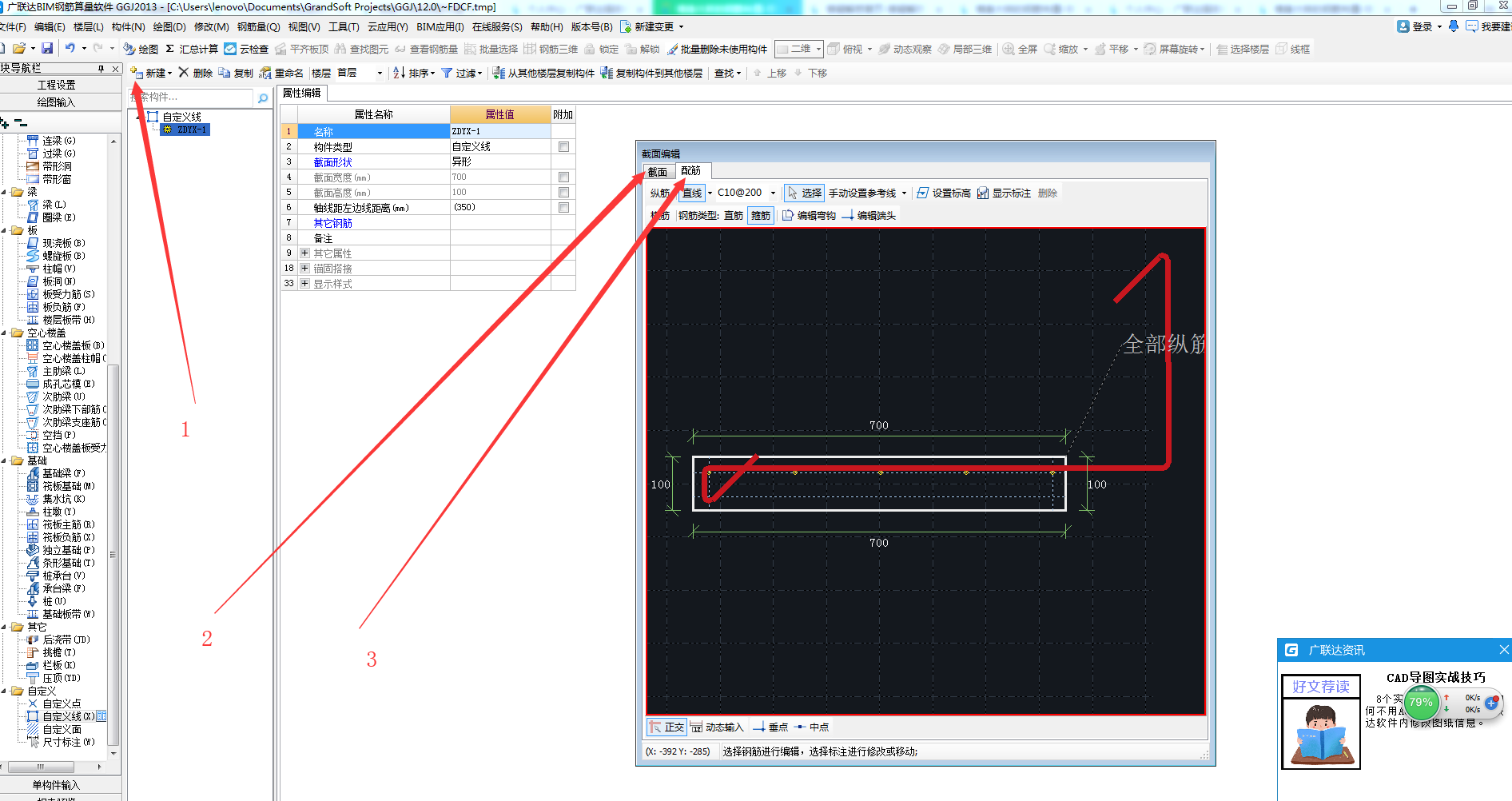The width and height of the screenshot is (1512, 801).
Task: Click the open project folder icon
Action: click(19, 49)
